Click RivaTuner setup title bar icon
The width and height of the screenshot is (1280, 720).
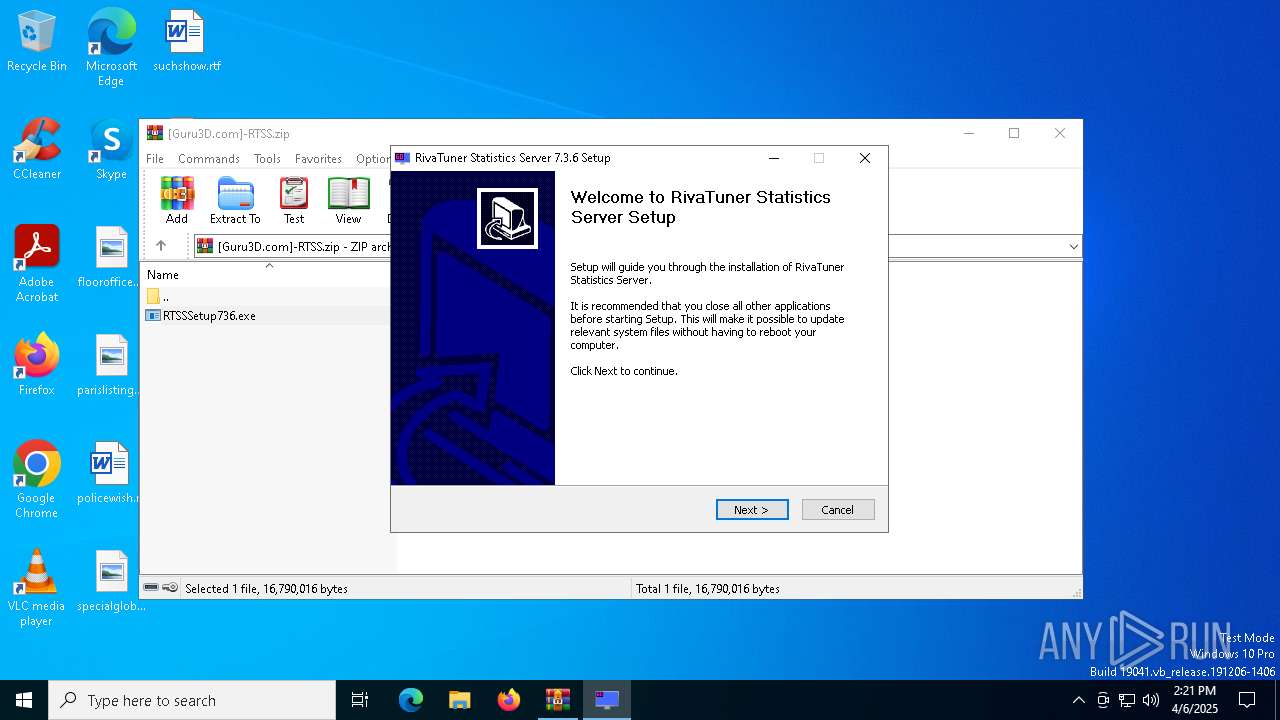(x=402, y=158)
